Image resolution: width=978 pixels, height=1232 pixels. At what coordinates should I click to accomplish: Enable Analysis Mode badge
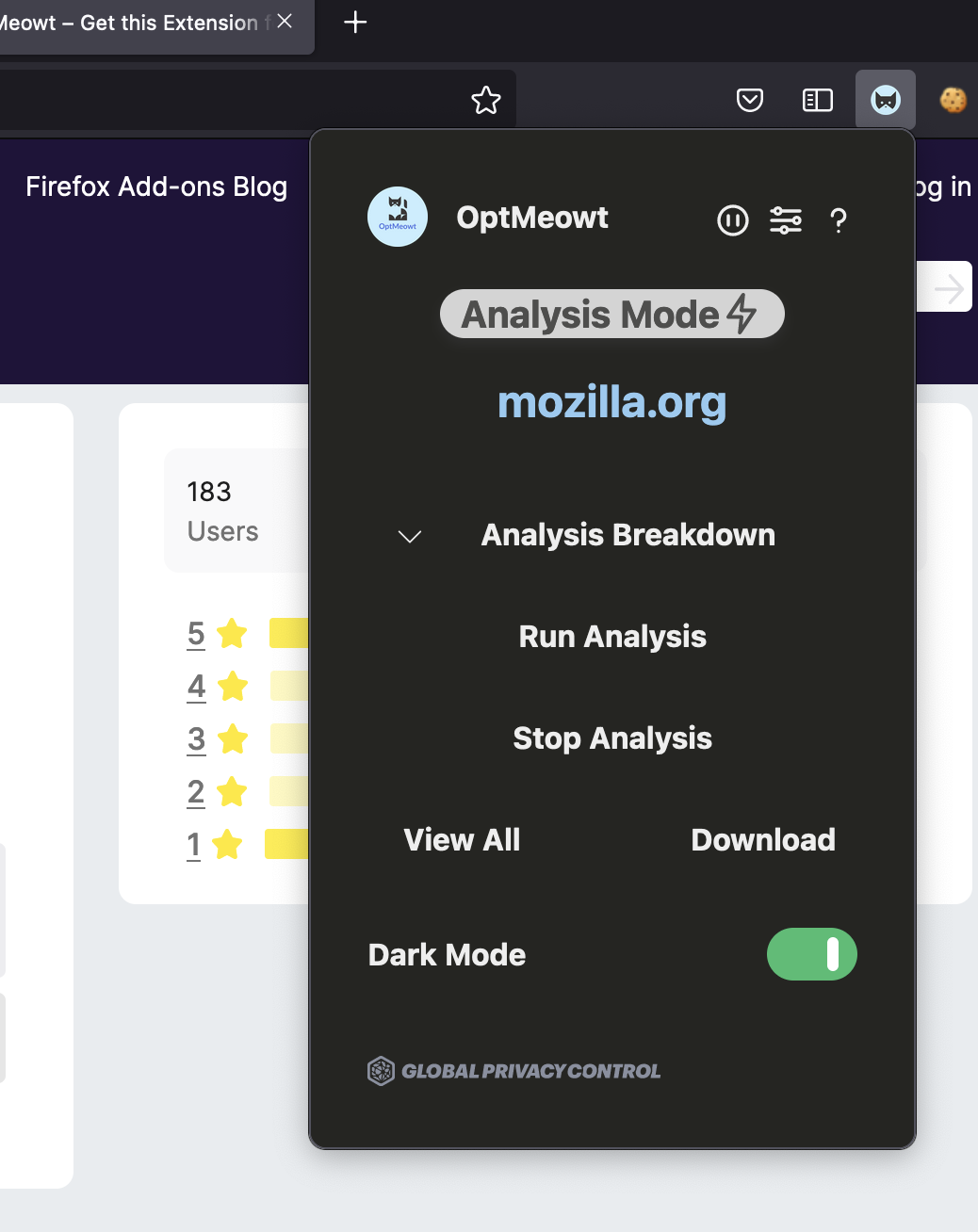point(611,314)
